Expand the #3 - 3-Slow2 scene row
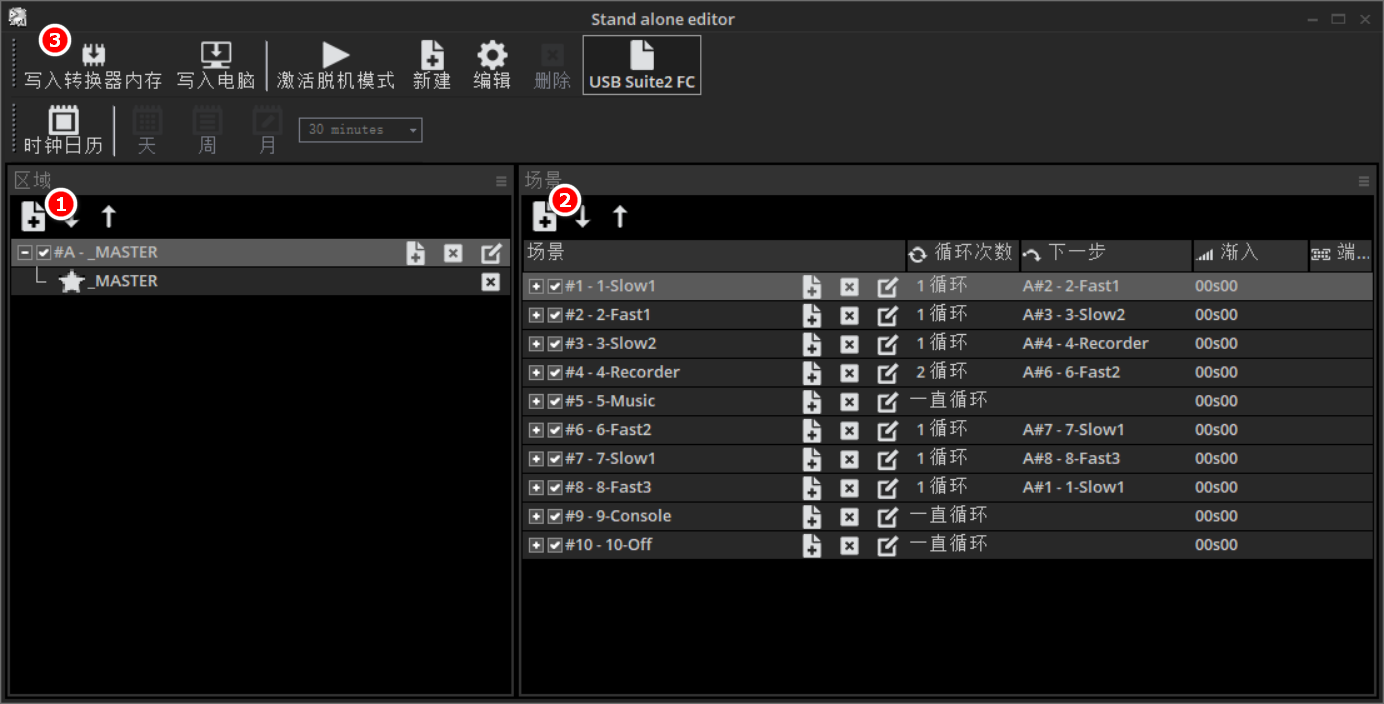This screenshot has height=704, width=1384. (536, 344)
